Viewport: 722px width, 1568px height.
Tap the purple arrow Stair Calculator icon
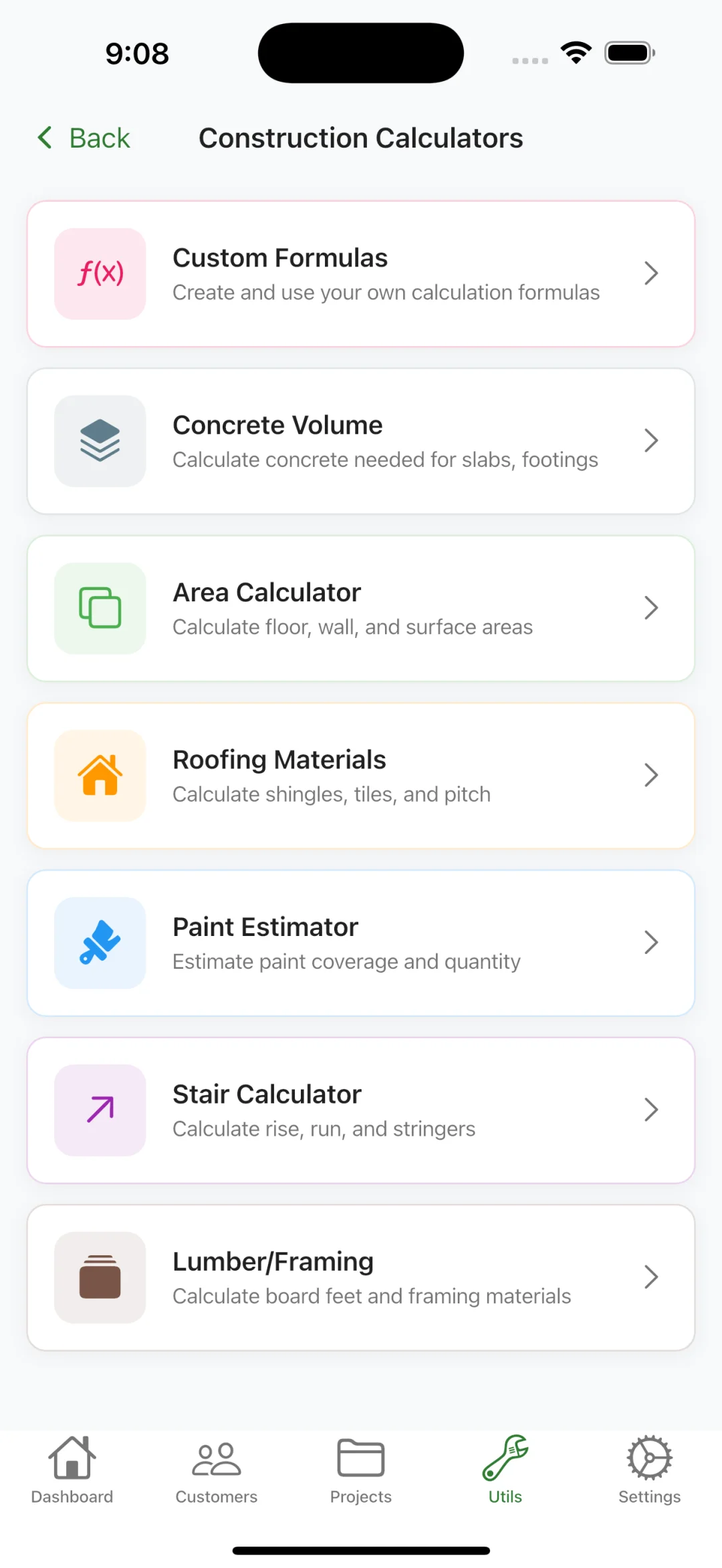click(100, 1110)
